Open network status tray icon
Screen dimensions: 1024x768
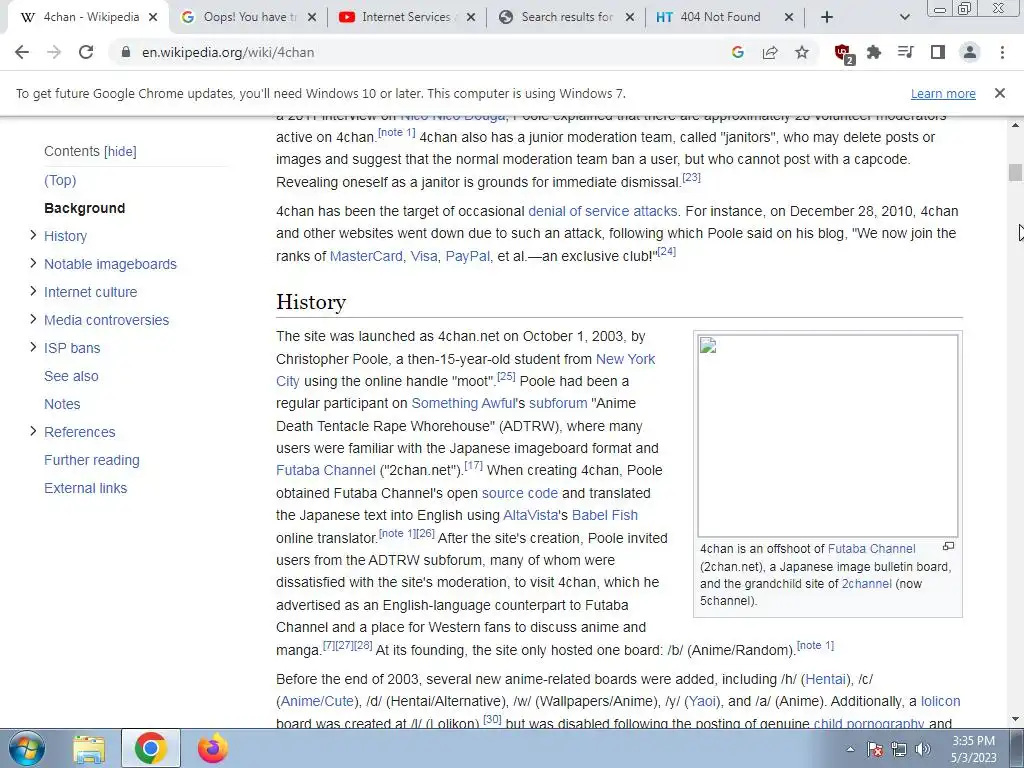tap(899, 749)
